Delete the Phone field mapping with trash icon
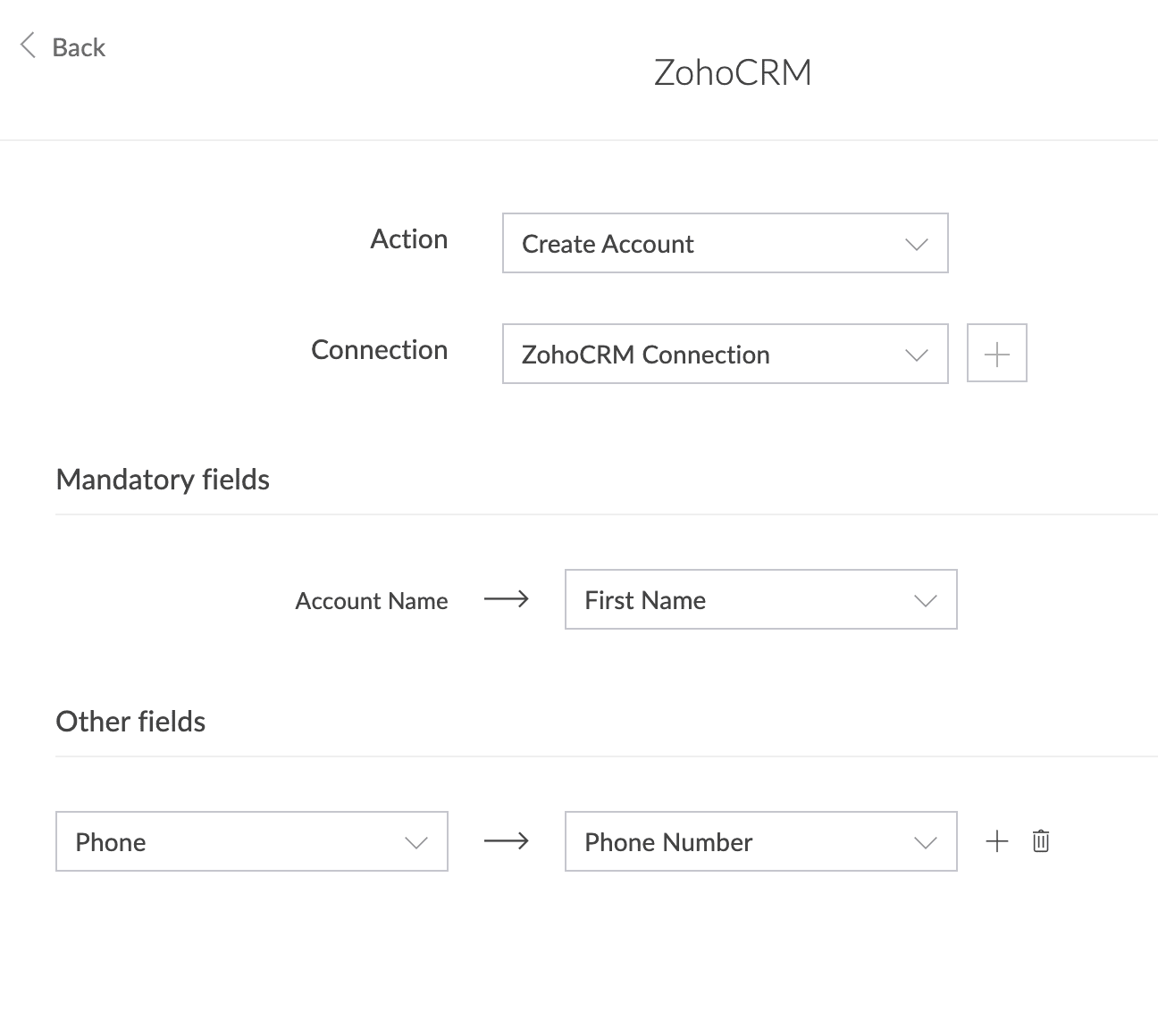1158x1036 pixels. tap(1041, 840)
